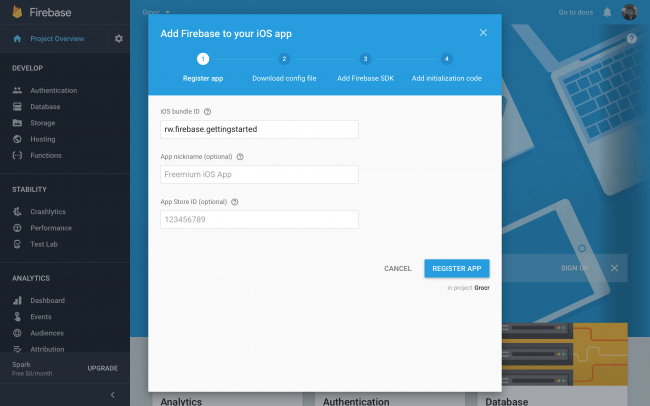Collapse the sidebar with chevron
The height and width of the screenshot is (406, 650).
coord(112,394)
